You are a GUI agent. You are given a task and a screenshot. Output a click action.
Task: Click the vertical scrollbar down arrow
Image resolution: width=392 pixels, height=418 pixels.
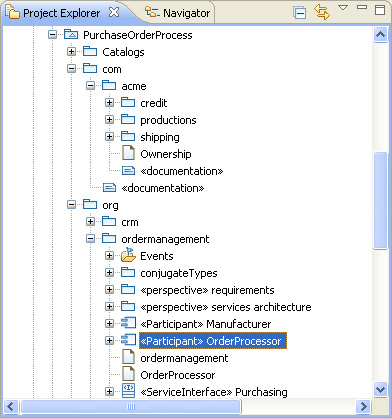(380, 389)
